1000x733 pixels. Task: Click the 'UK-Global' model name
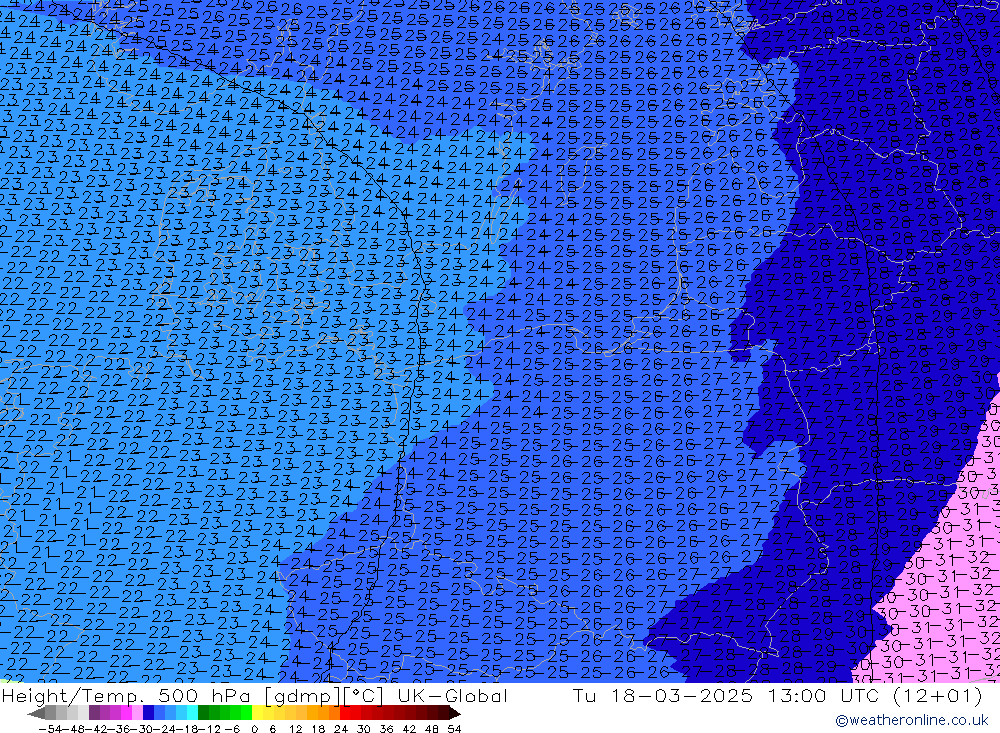pos(452,695)
